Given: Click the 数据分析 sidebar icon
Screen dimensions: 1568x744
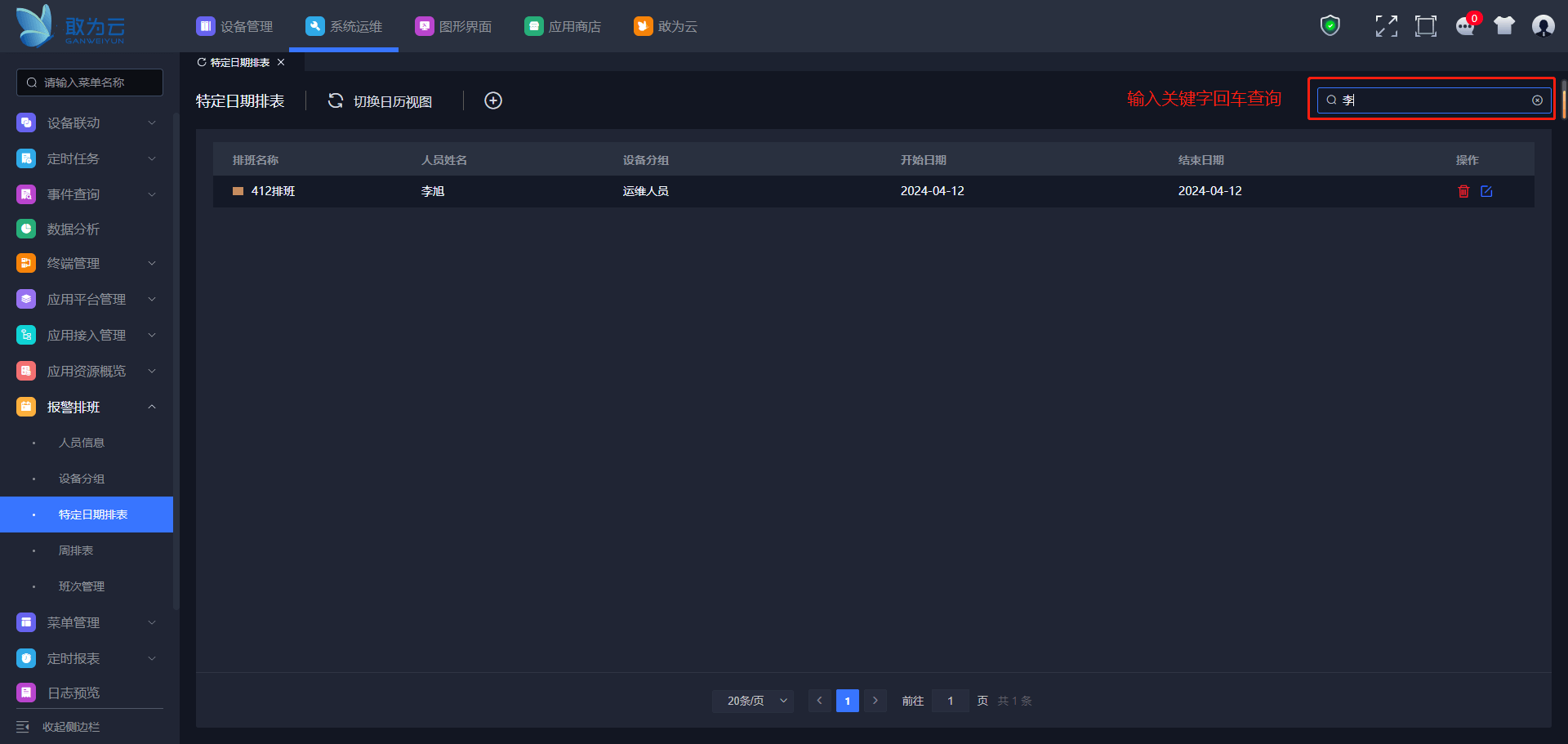Looking at the screenshot, I should tap(26, 229).
